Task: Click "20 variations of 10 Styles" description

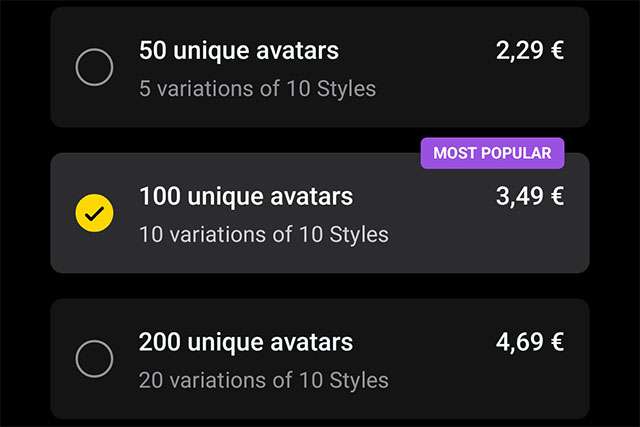Action: (x=263, y=380)
